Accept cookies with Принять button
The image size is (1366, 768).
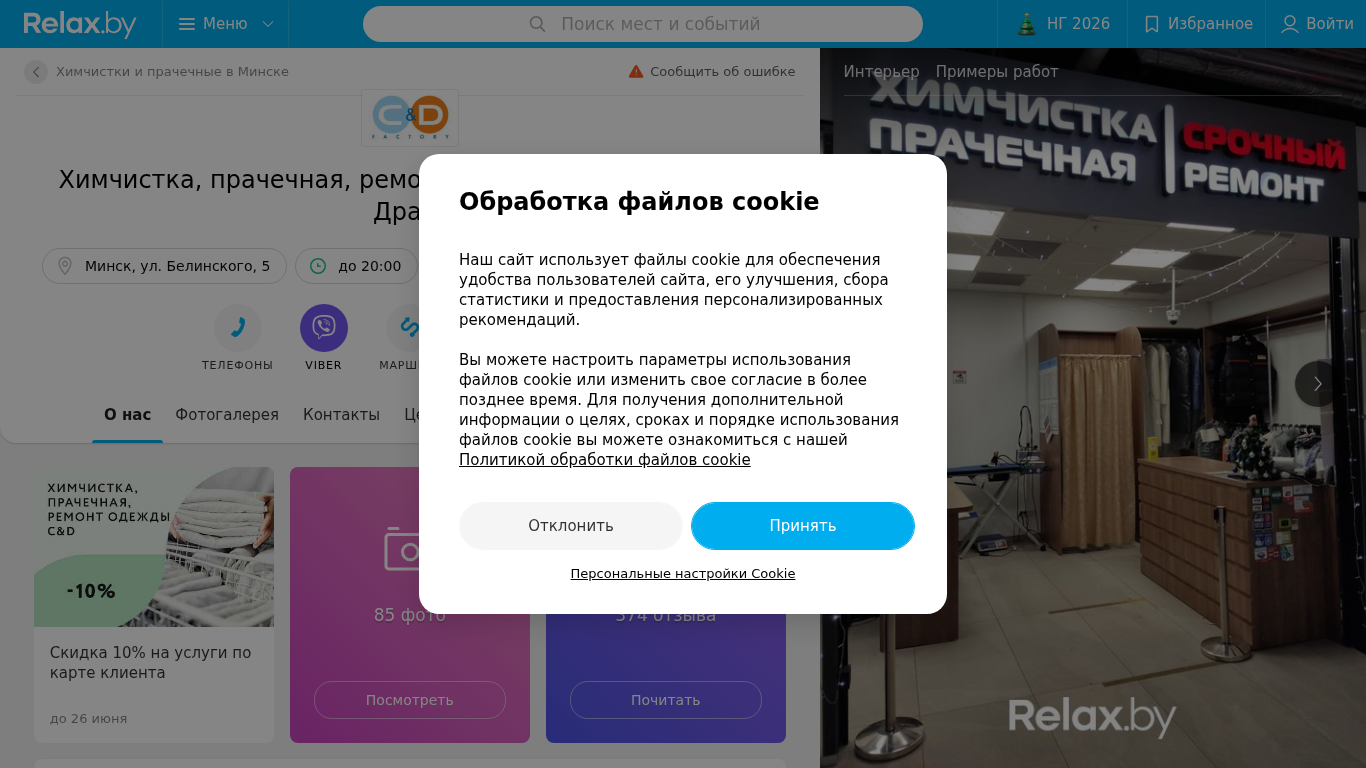click(803, 526)
